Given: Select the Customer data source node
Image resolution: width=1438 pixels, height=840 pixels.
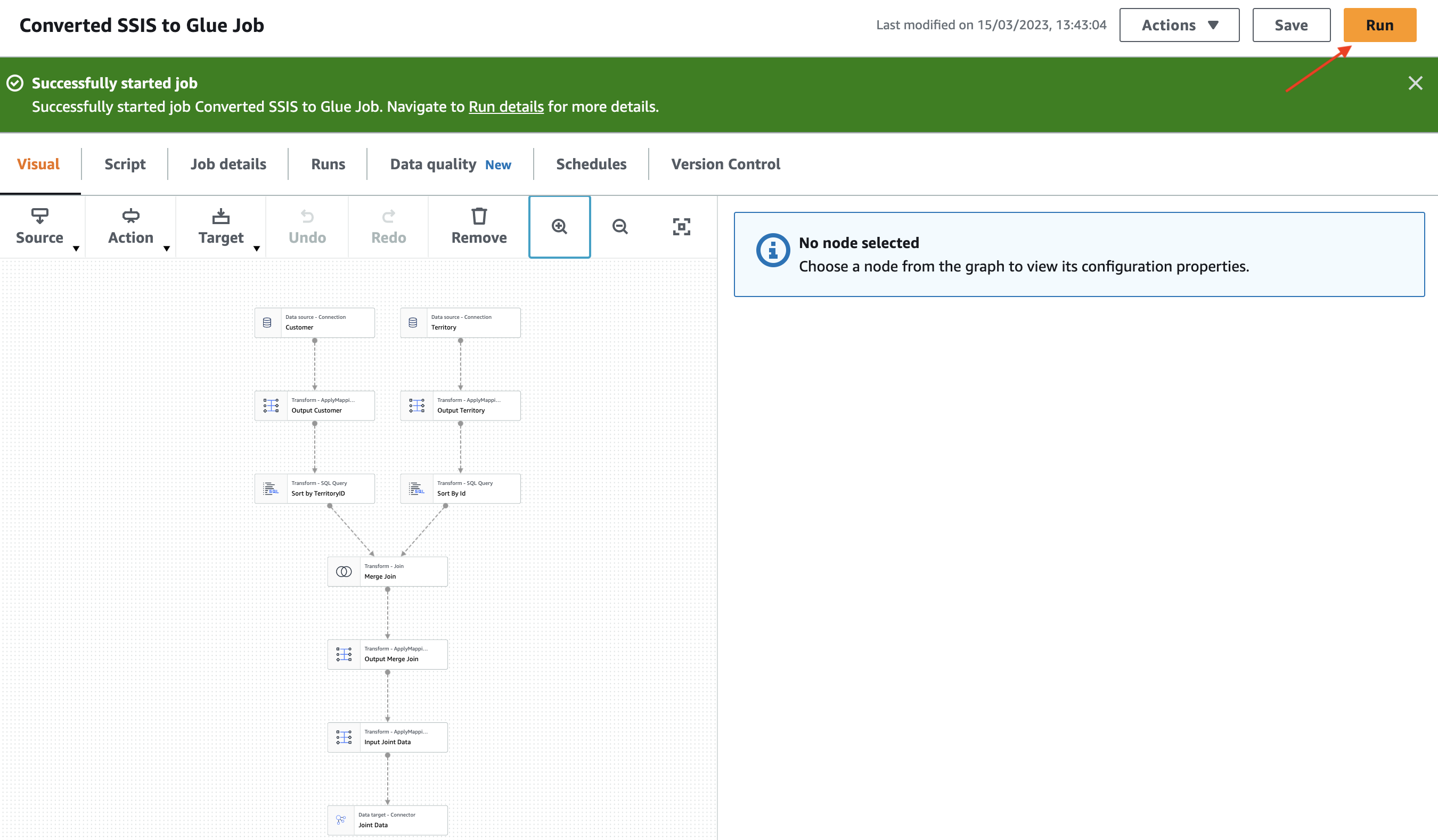Looking at the screenshot, I should pyautogui.click(x=314, y=322).
